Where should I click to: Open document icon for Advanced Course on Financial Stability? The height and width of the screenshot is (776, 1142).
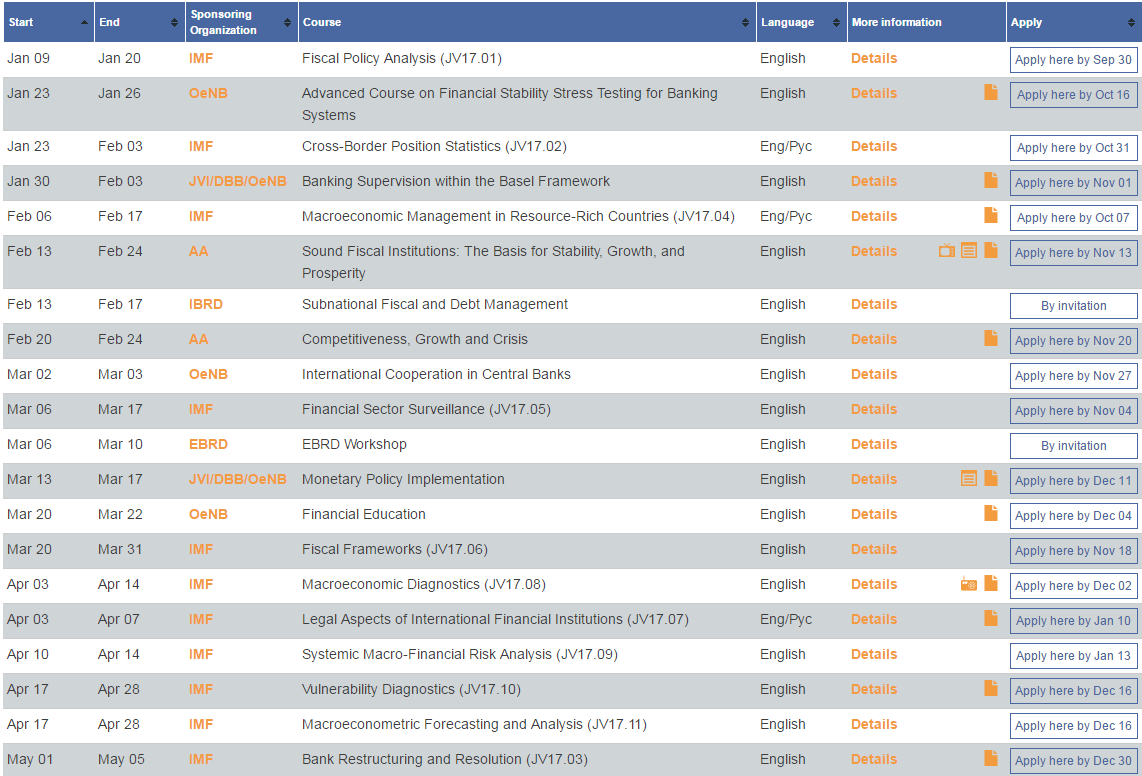click(x=991, y=92)
